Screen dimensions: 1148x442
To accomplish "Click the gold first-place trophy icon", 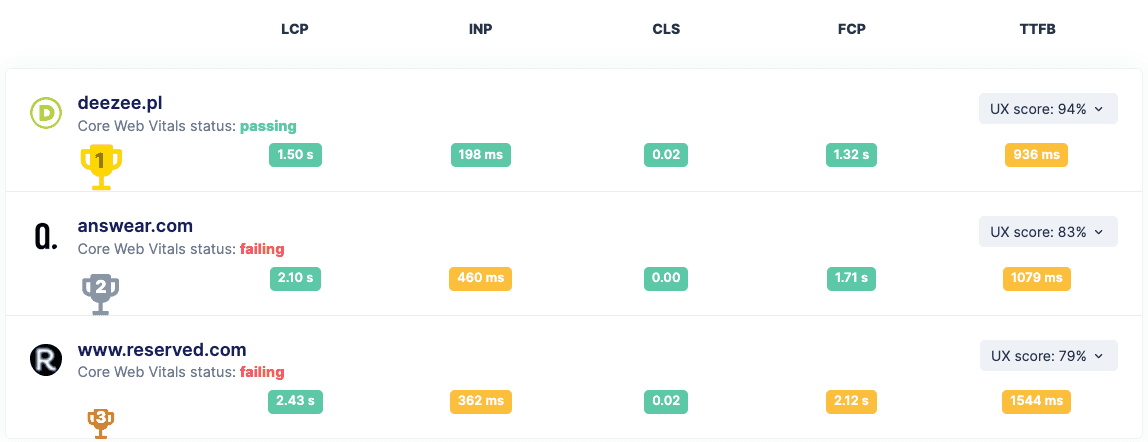I will tap(100, 164).
